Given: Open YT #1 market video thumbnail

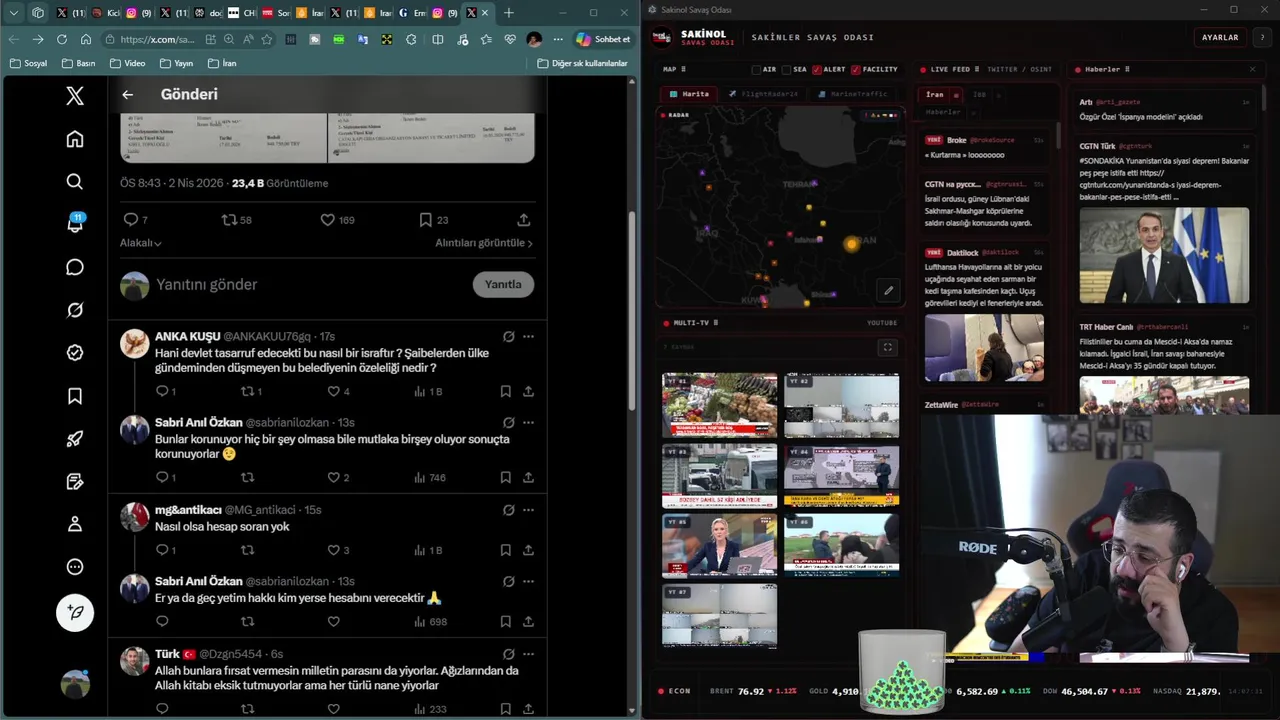Looking at the screenshot, I should pos(719,405).
